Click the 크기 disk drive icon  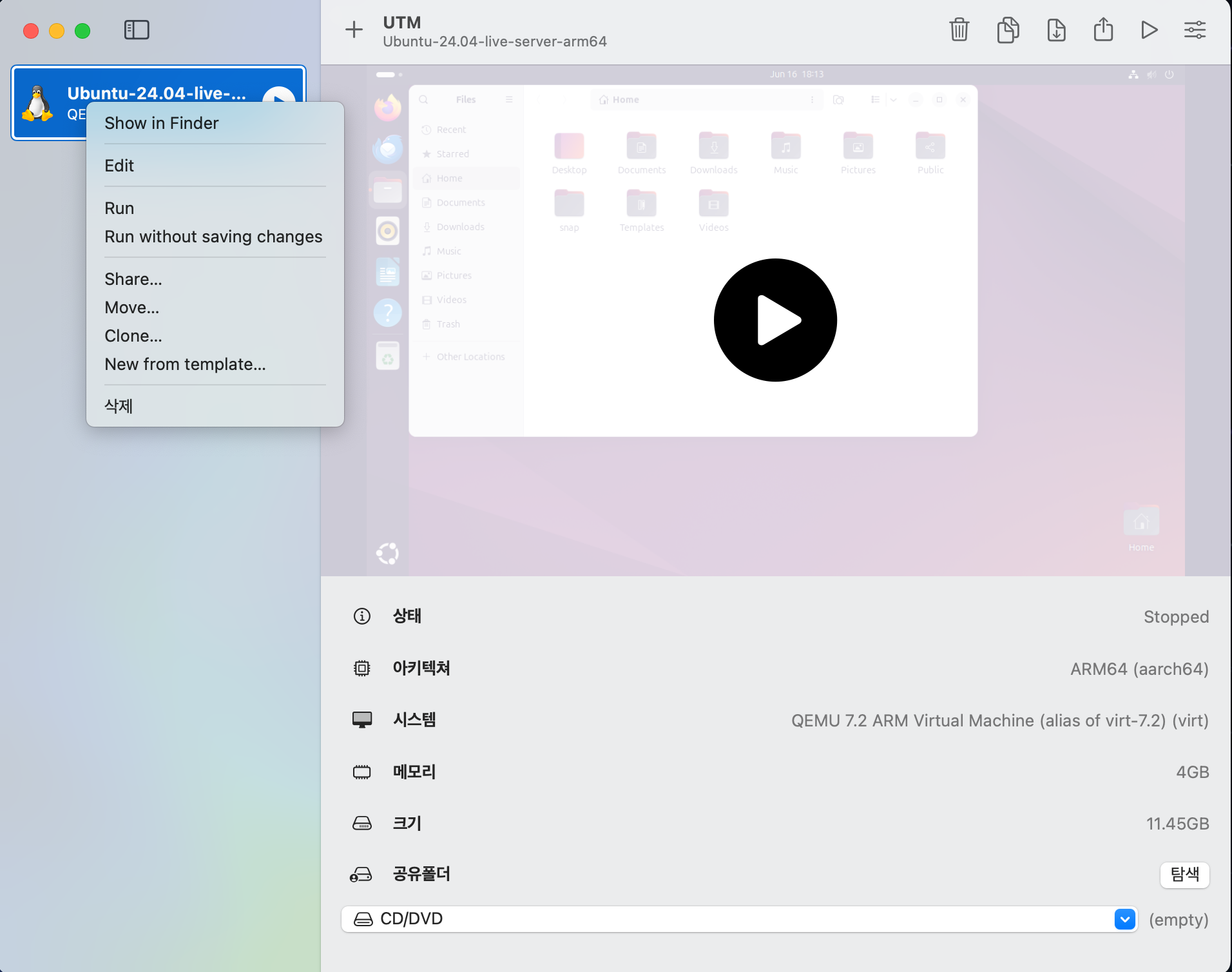[362, 823]
